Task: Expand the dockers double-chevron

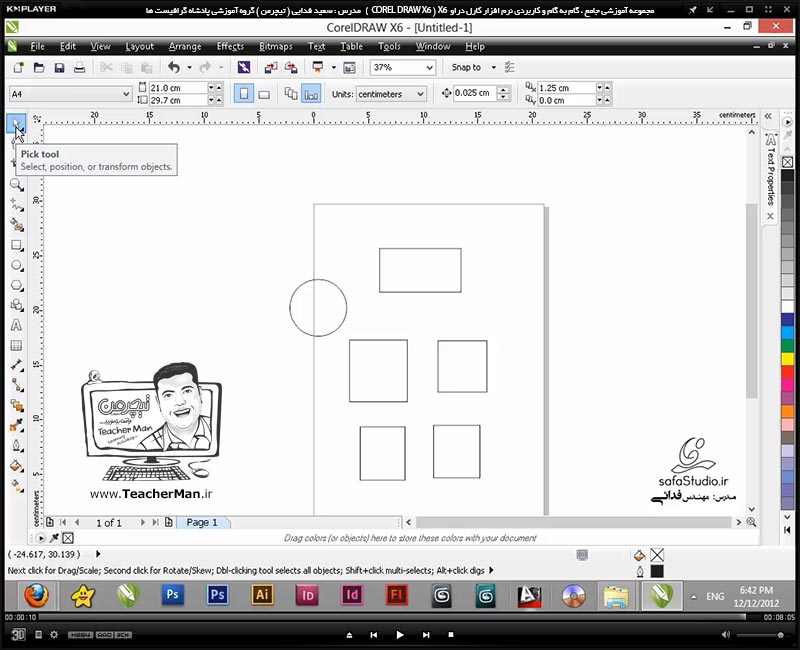Action: click(x=768, y=116)
